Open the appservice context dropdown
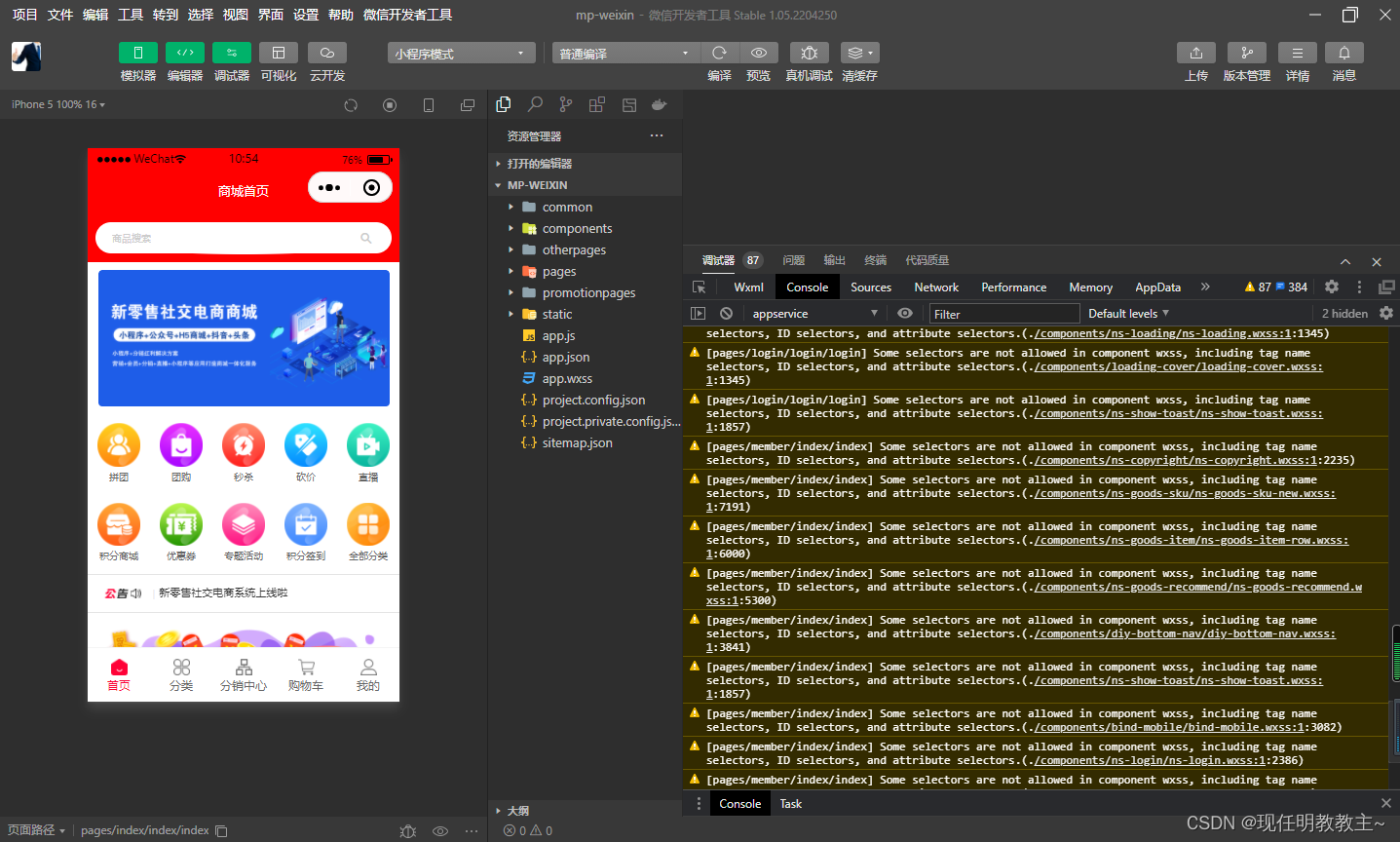This screenshot has width=1400, height=842. coord(814,314)
